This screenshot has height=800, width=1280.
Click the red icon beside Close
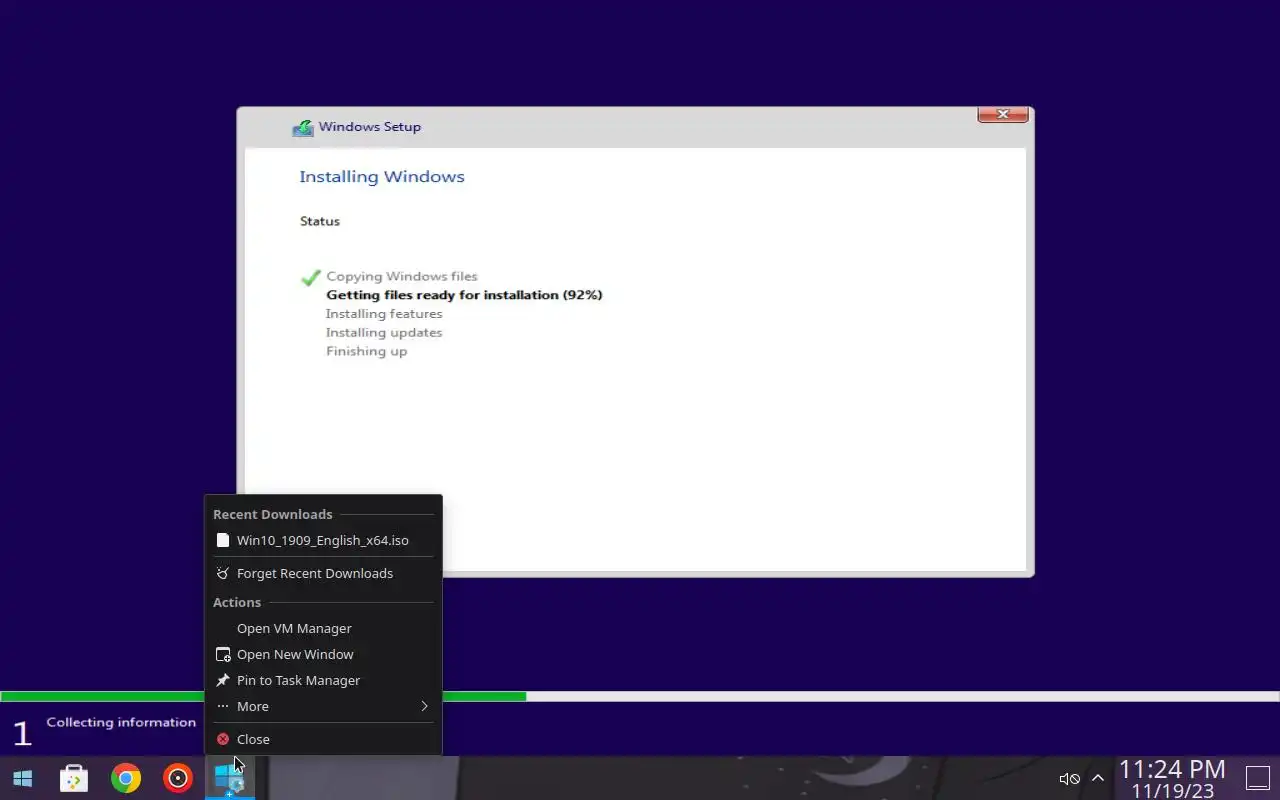[223, 739]
